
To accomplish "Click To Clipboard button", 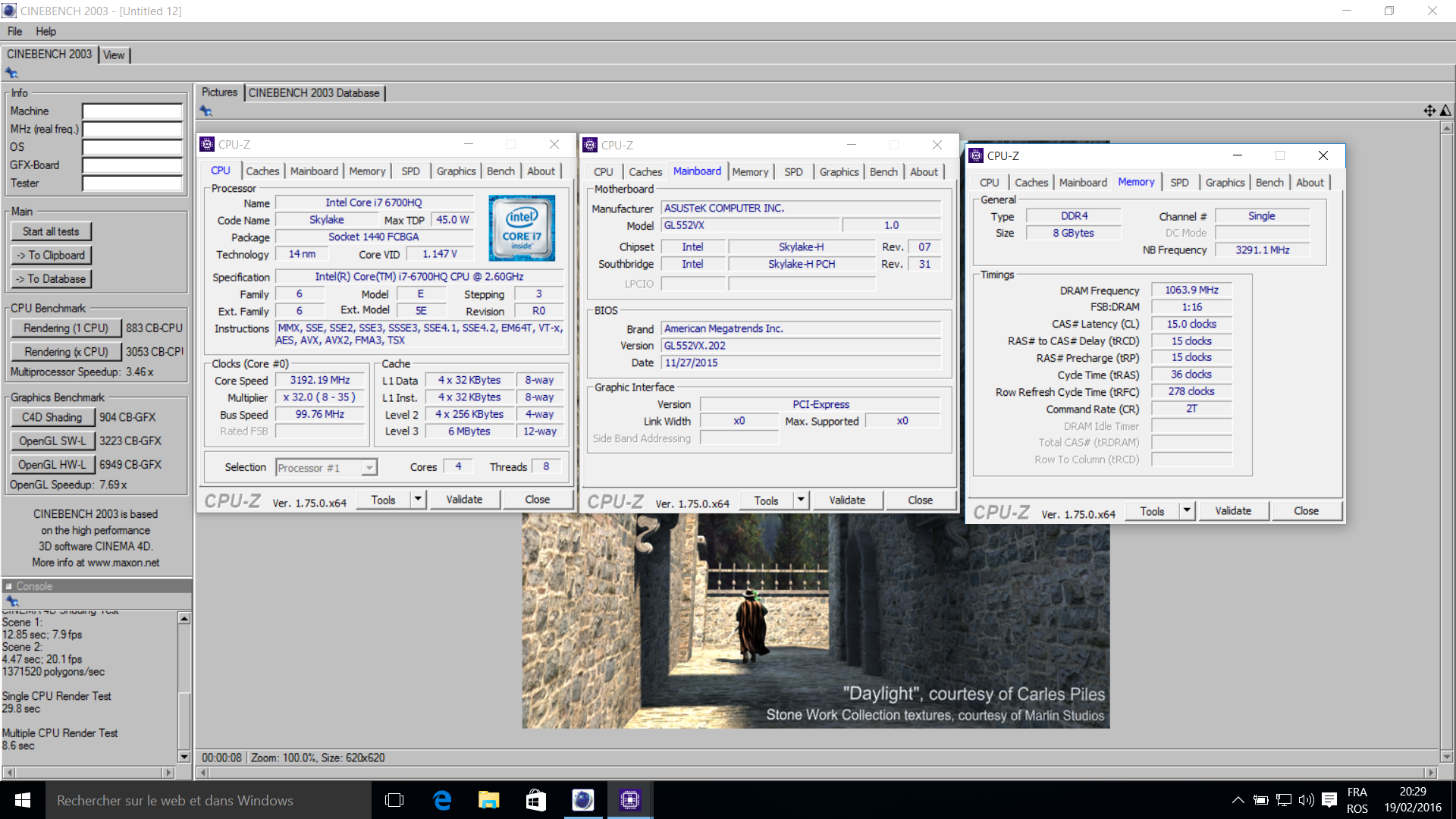I will pyautogui.click(x=51, y=255).
